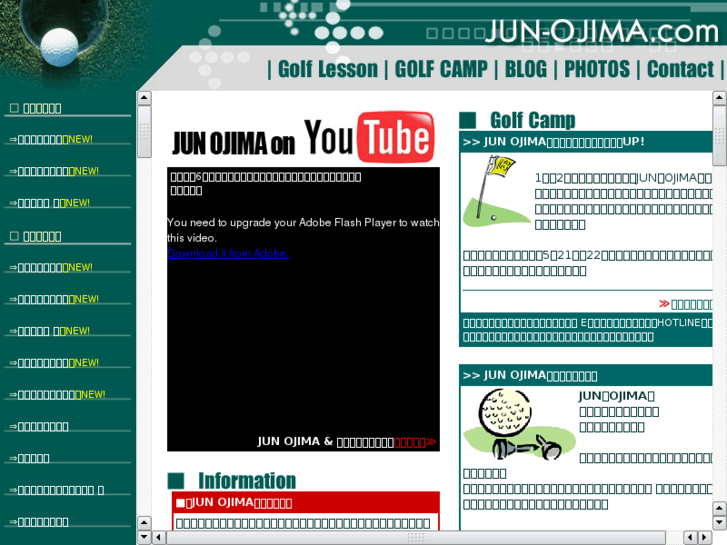727x545 pixels.
Task: Click the golf ball and tee clipart
Action: click(x=519, y=425)
